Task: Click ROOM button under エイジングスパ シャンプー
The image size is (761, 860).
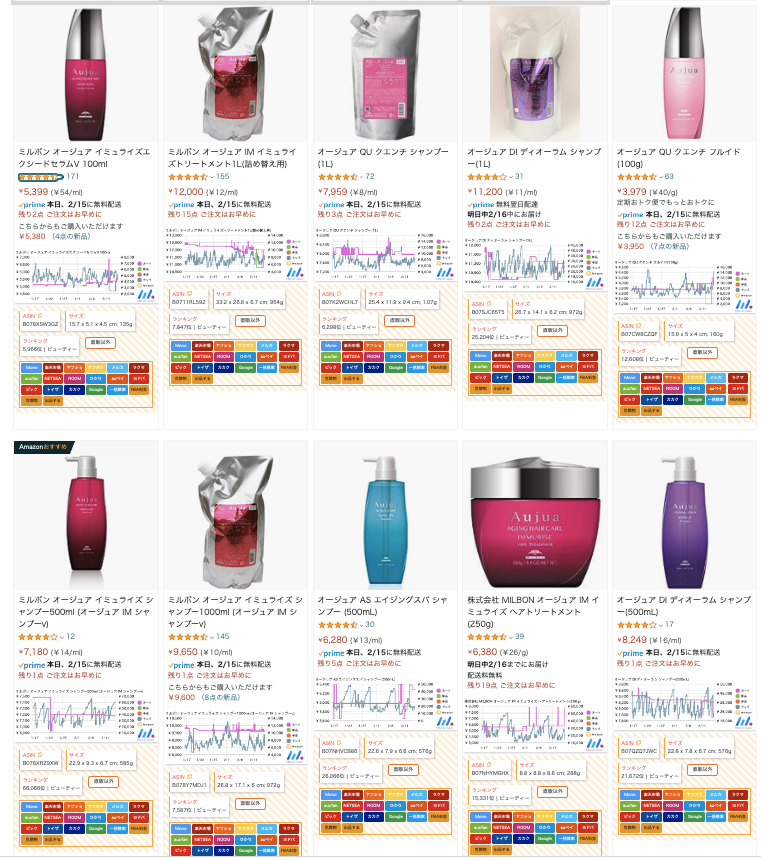Action: click(x=374, y=806)
